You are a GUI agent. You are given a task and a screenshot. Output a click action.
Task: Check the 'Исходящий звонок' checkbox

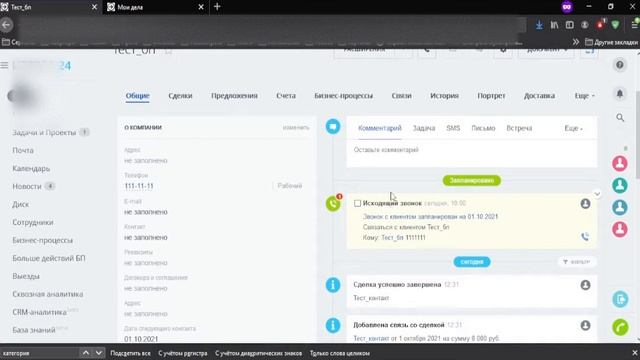tap(358, 203)
